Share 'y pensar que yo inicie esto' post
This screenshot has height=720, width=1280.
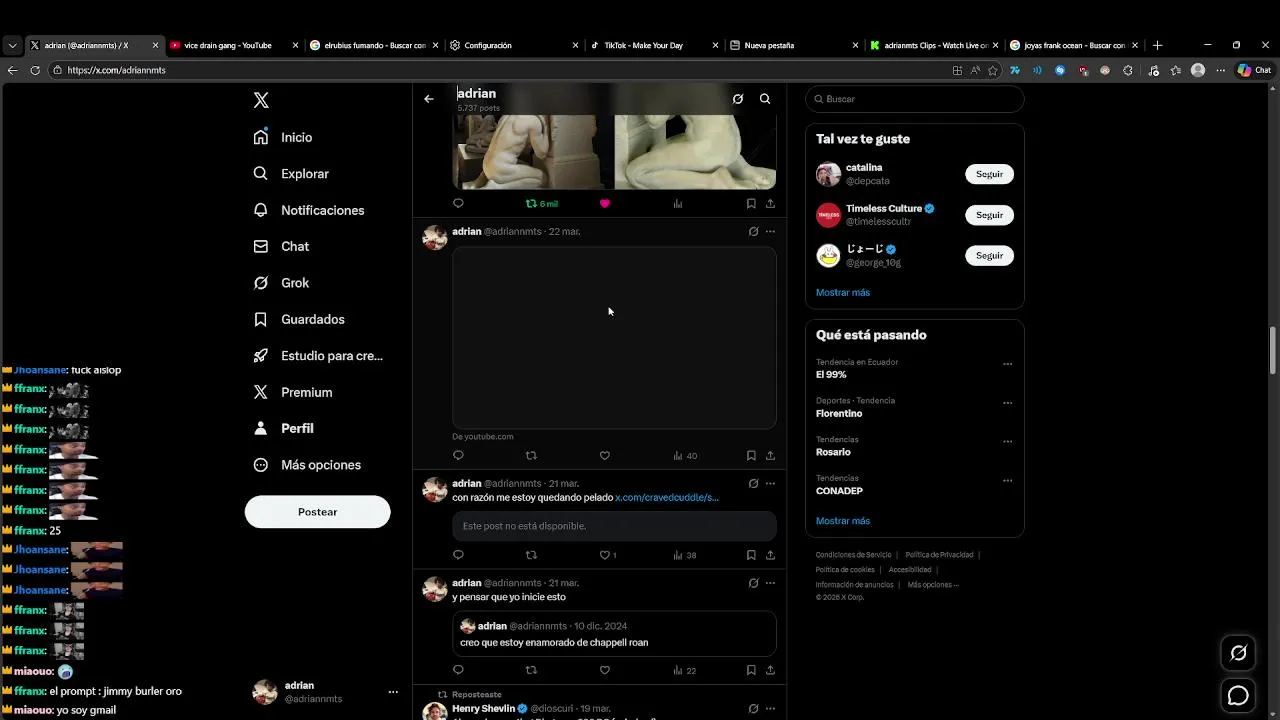[770, 670]
